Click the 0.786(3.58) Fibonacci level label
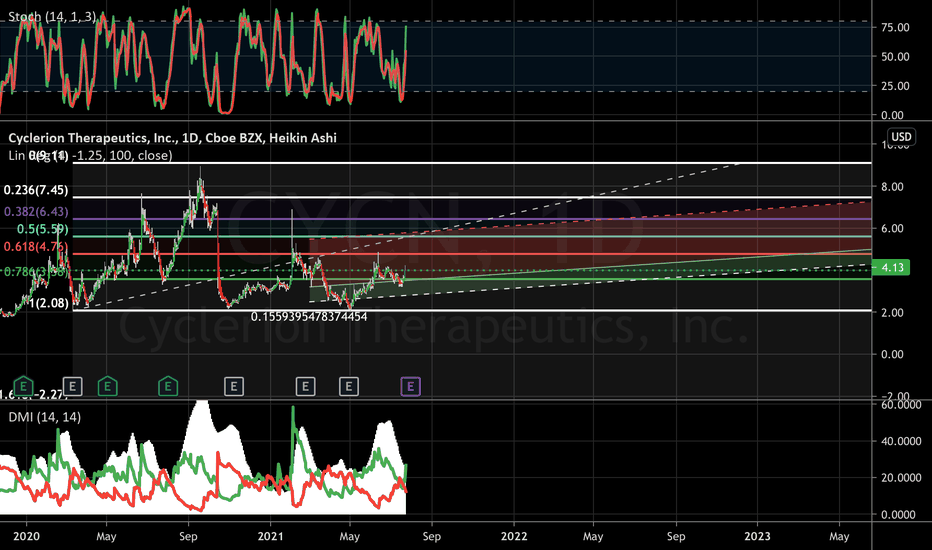 pos(36,272)
